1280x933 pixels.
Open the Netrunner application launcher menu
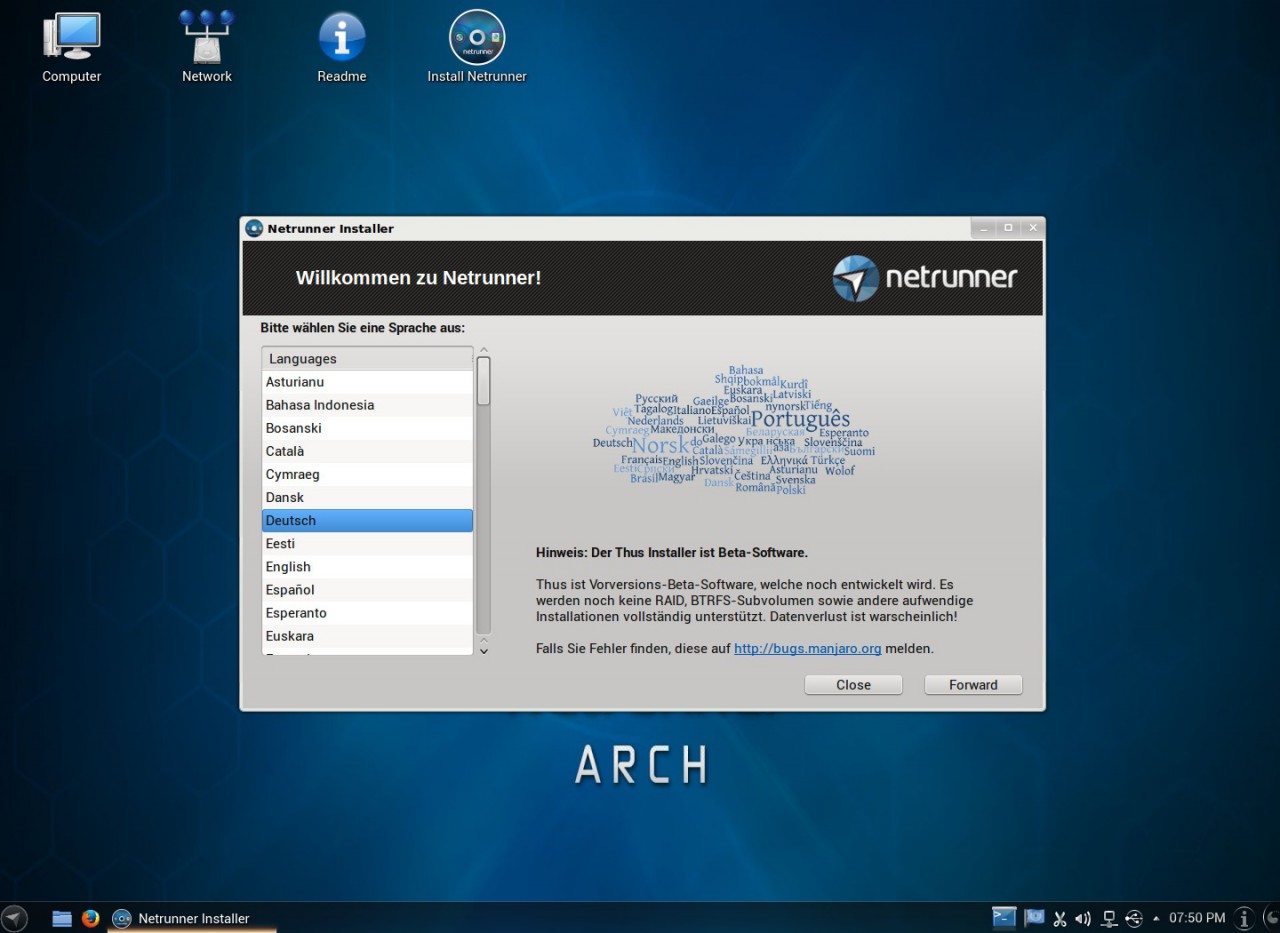point(14,918)
